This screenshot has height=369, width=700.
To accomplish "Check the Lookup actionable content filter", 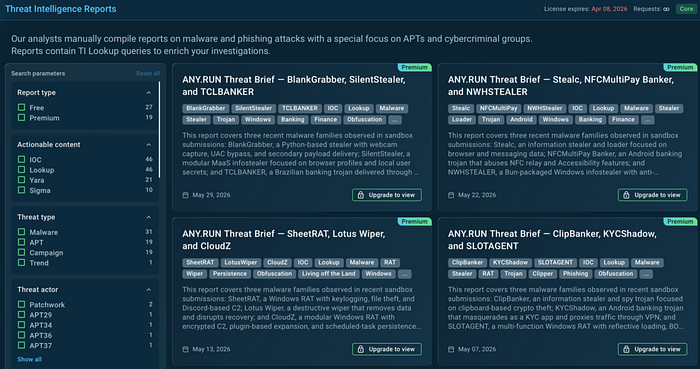I will point(21,170).
